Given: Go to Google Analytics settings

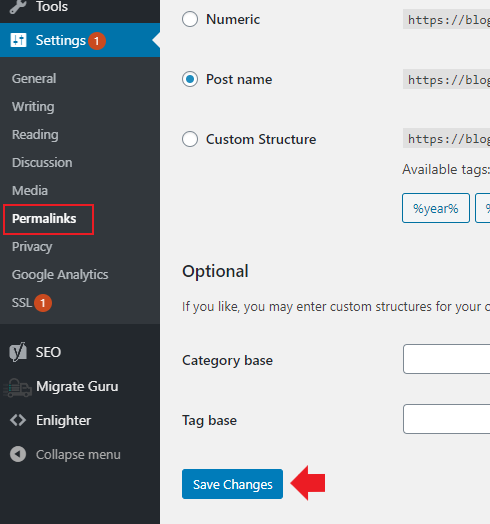Looking at the screenshot, I should coord(60,274).
